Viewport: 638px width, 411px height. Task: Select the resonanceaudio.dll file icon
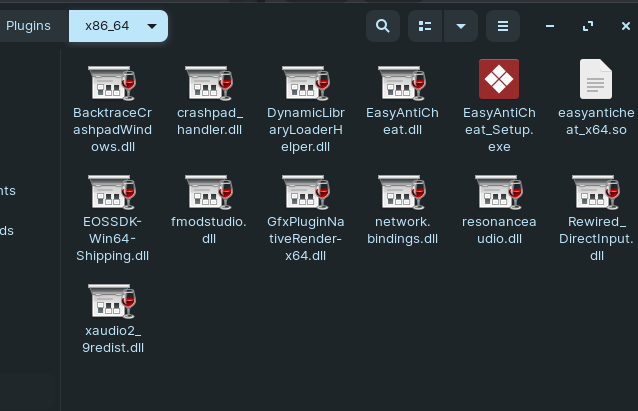499,192
